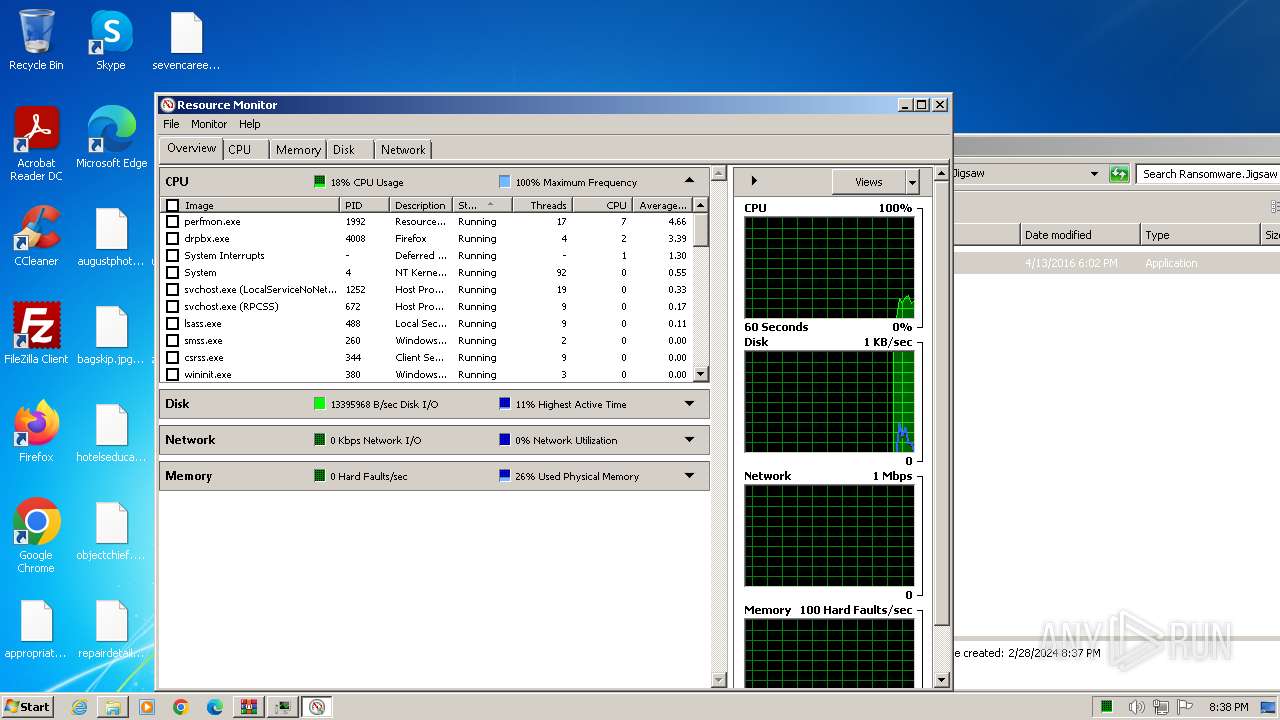The height and width of the screenshot is (720, 1280).
Task: Click the Action Center flag tray icon
Action: [x=1186, y=707]
